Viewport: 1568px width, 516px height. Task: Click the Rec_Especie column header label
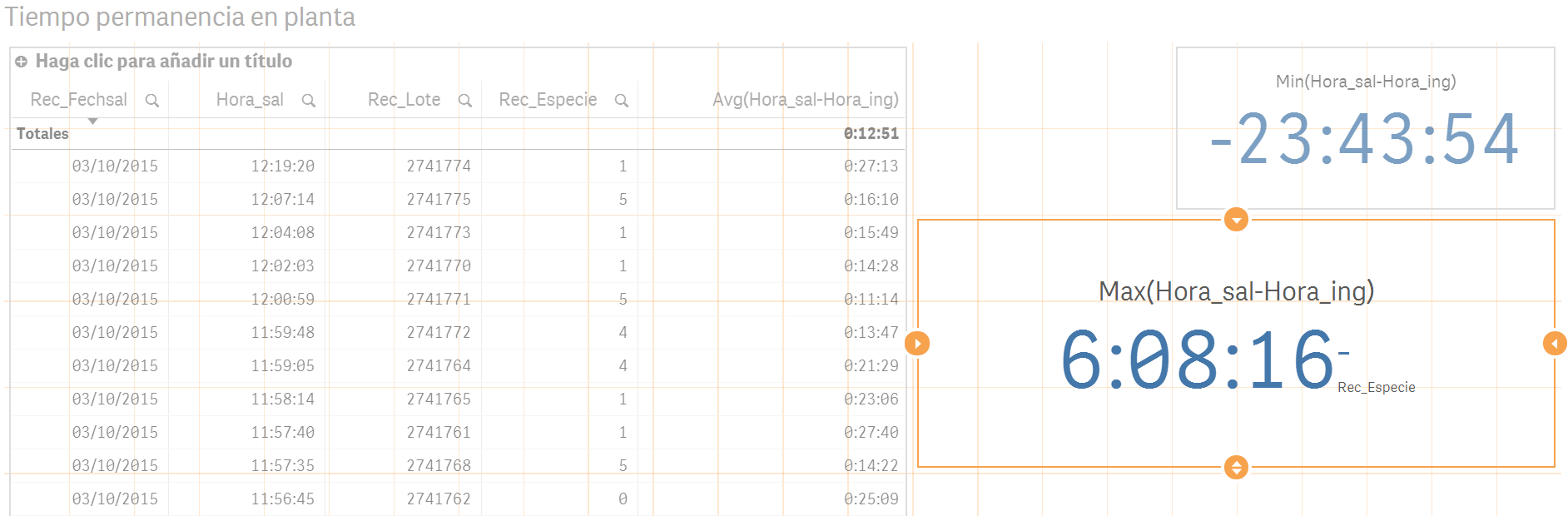[x=548, y=100]
